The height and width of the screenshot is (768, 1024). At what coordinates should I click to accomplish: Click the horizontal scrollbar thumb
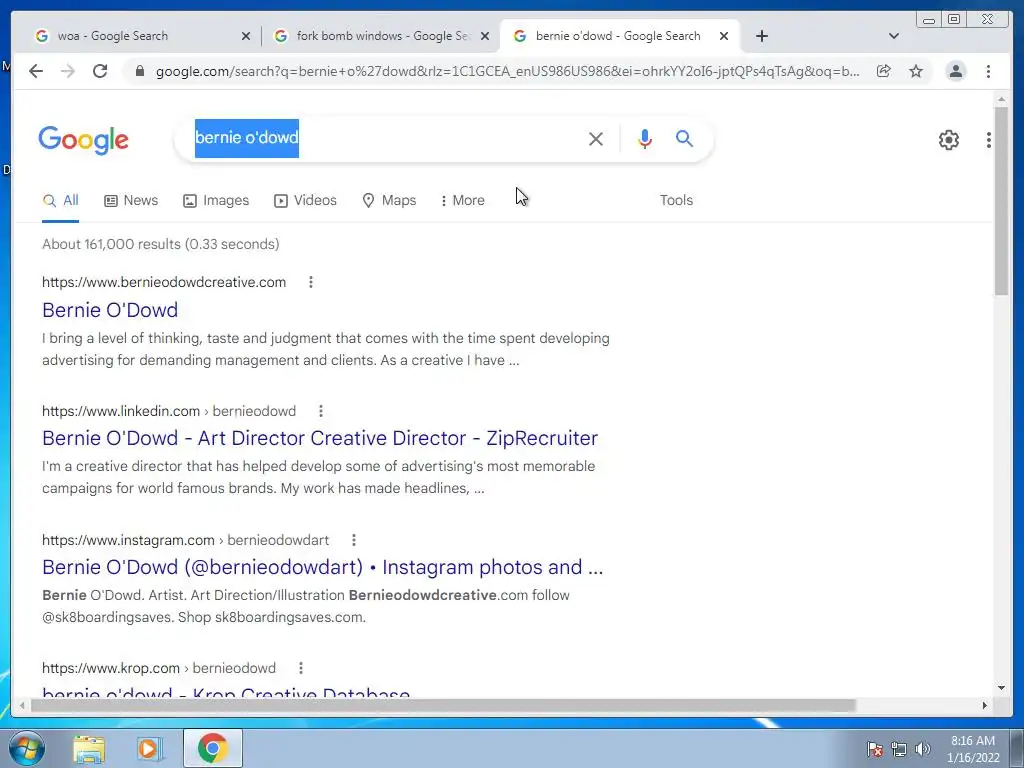point(443,705)
